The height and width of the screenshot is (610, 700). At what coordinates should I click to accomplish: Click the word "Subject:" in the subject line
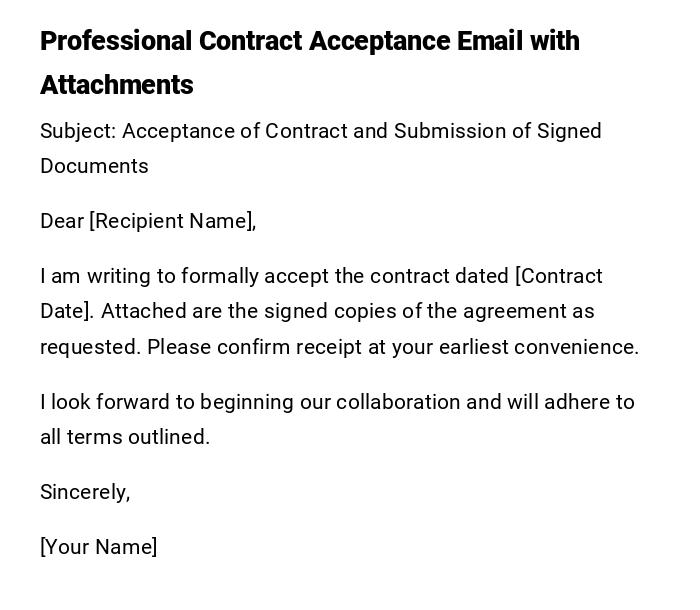tap(78, 132)
